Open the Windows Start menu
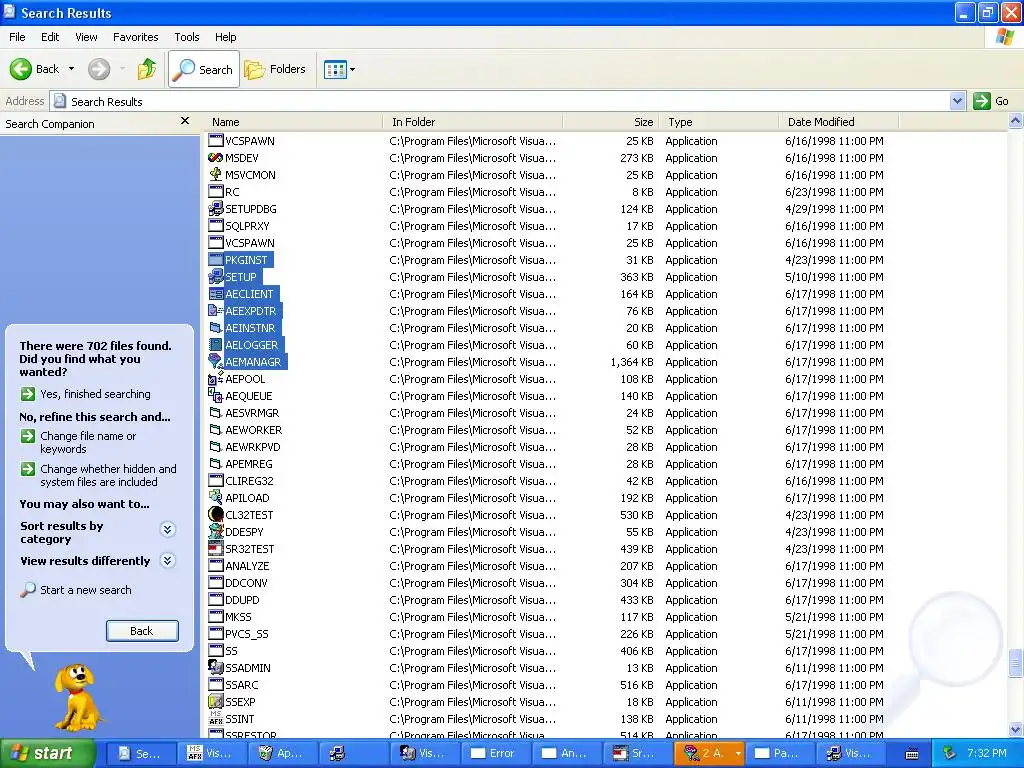The image size is (1024, 768). pos(48,753)
